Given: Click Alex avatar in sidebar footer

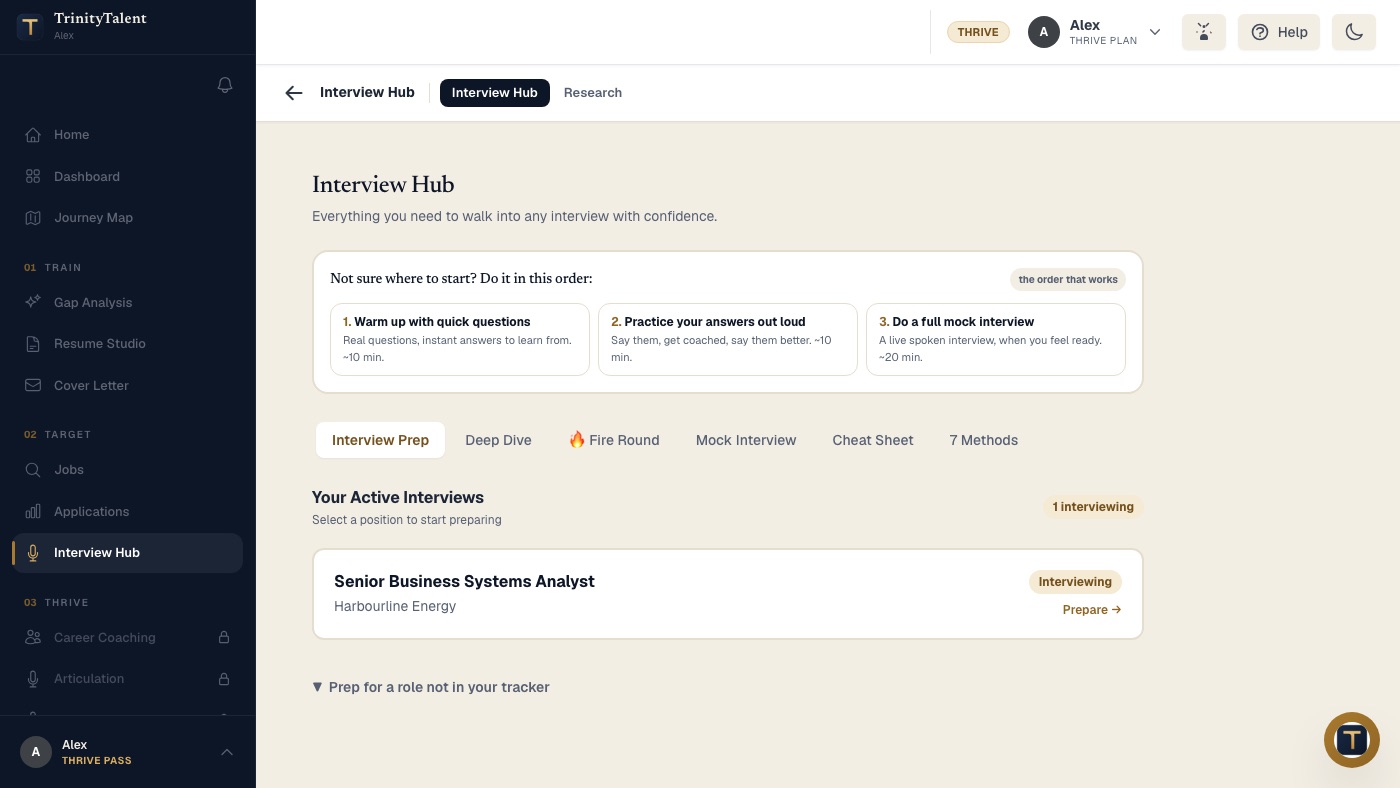Looking at the screenshot, I should [x=36, y=752].
